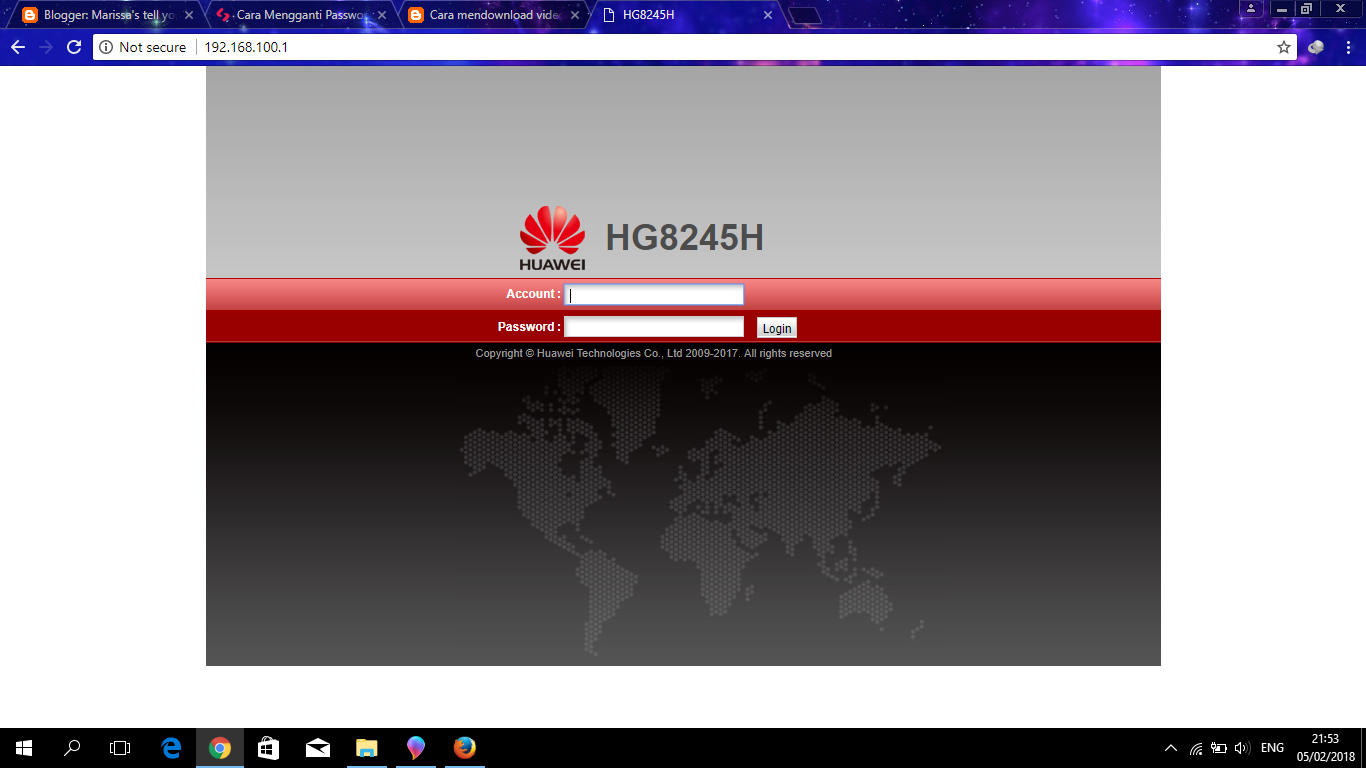Open Paint 3D from taskbar

(x=416, y=748)
